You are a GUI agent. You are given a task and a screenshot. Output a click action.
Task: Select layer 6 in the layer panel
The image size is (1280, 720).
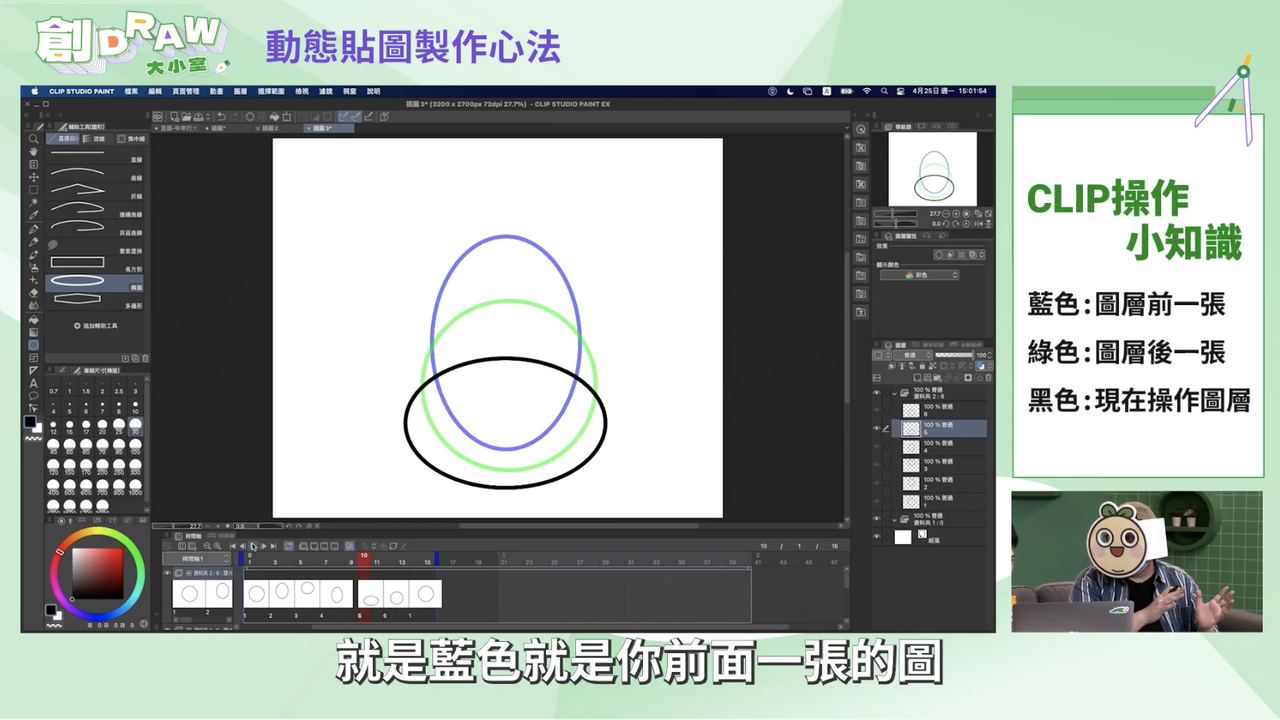[x=939, y=410]
